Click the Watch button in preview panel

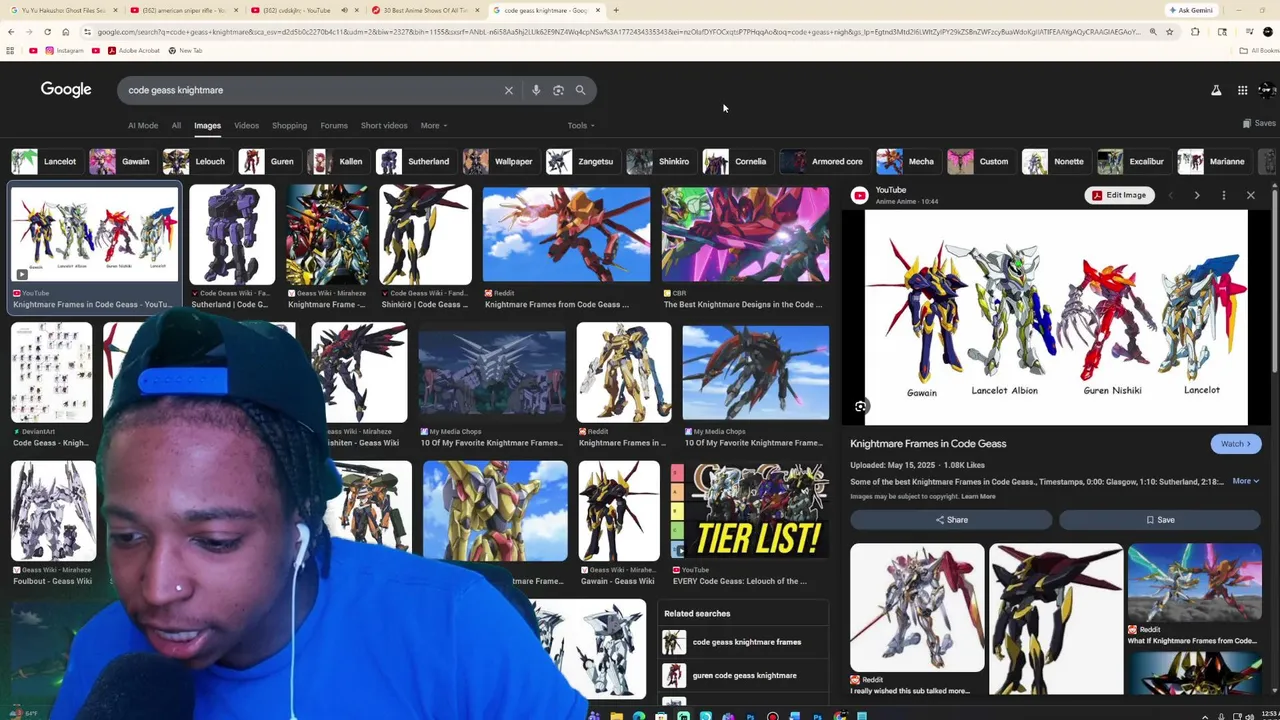pos(1236,444)
